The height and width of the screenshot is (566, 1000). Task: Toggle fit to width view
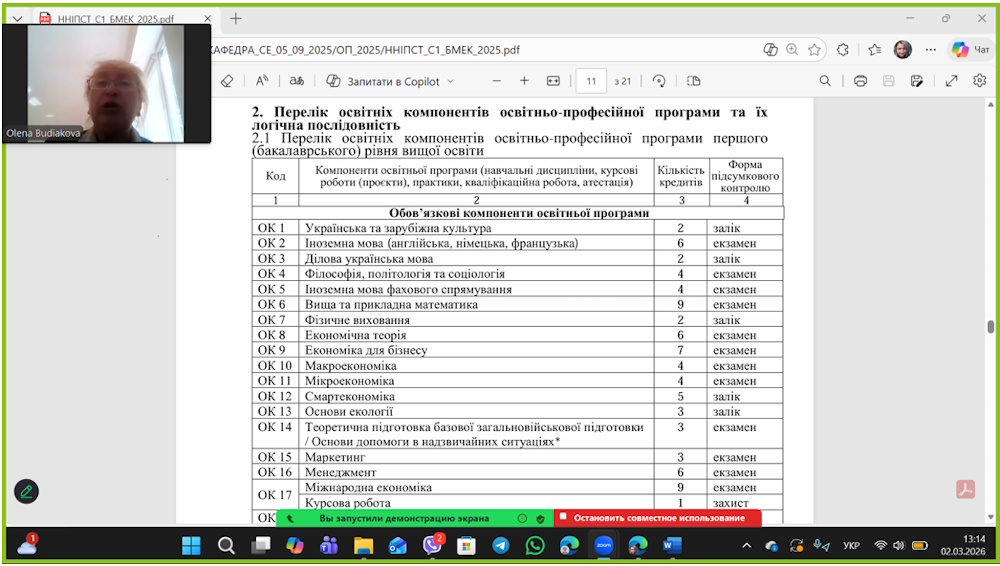pyautogui.click(x=553, y=81)
